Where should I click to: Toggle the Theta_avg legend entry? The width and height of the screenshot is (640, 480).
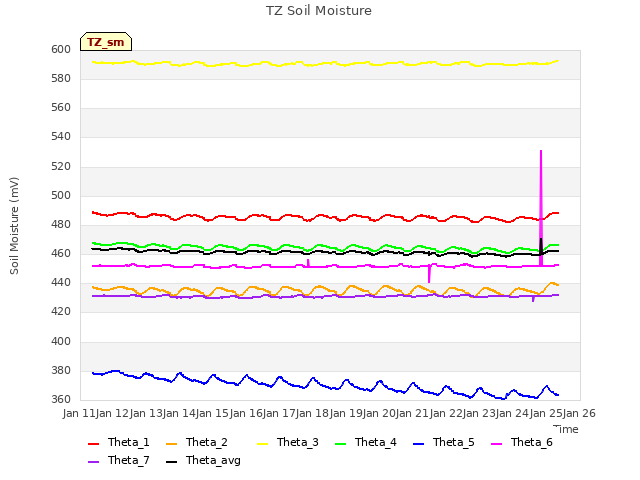[x=203, y=460]
